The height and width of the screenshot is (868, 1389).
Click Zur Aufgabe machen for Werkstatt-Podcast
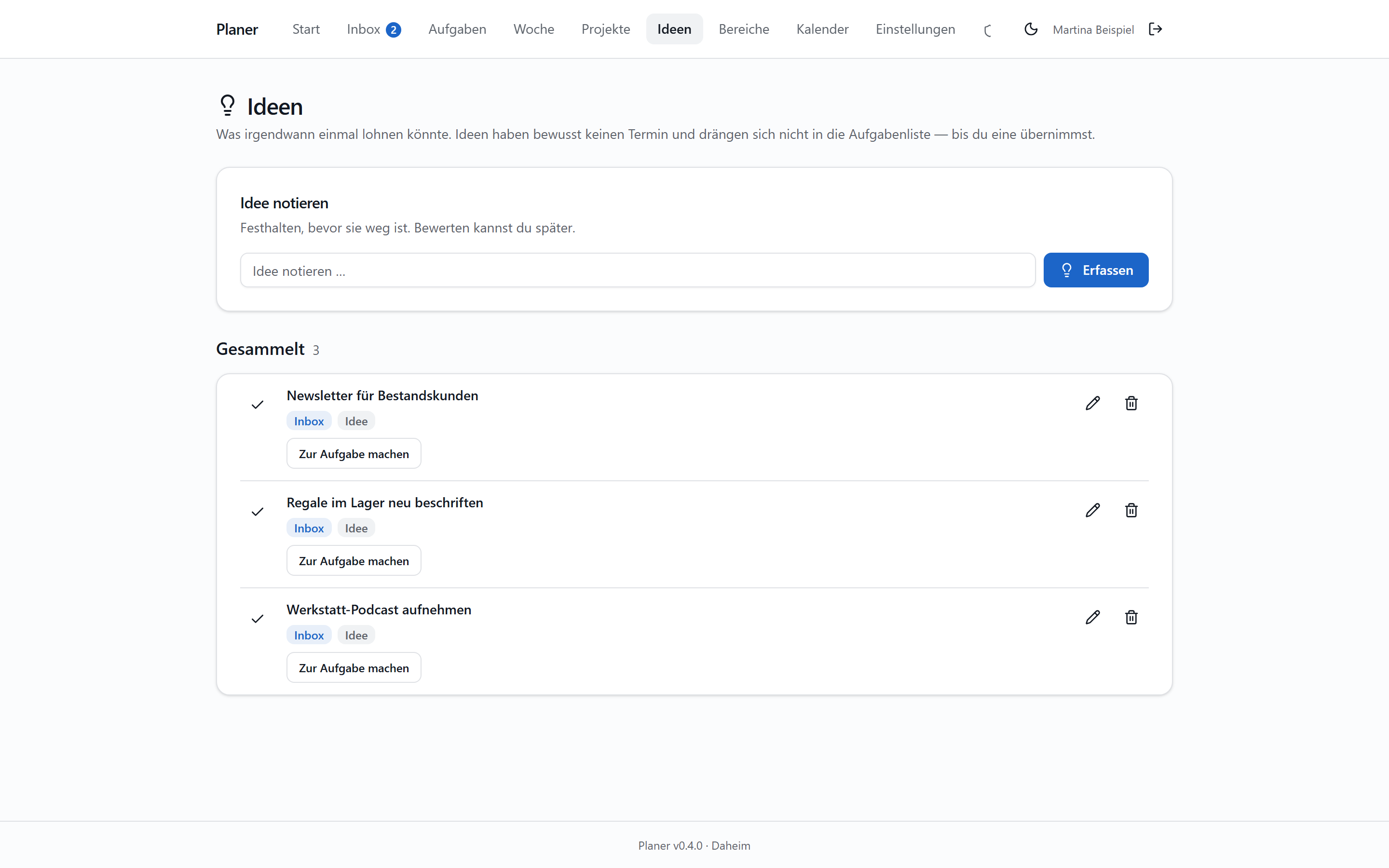pos(354,668)
